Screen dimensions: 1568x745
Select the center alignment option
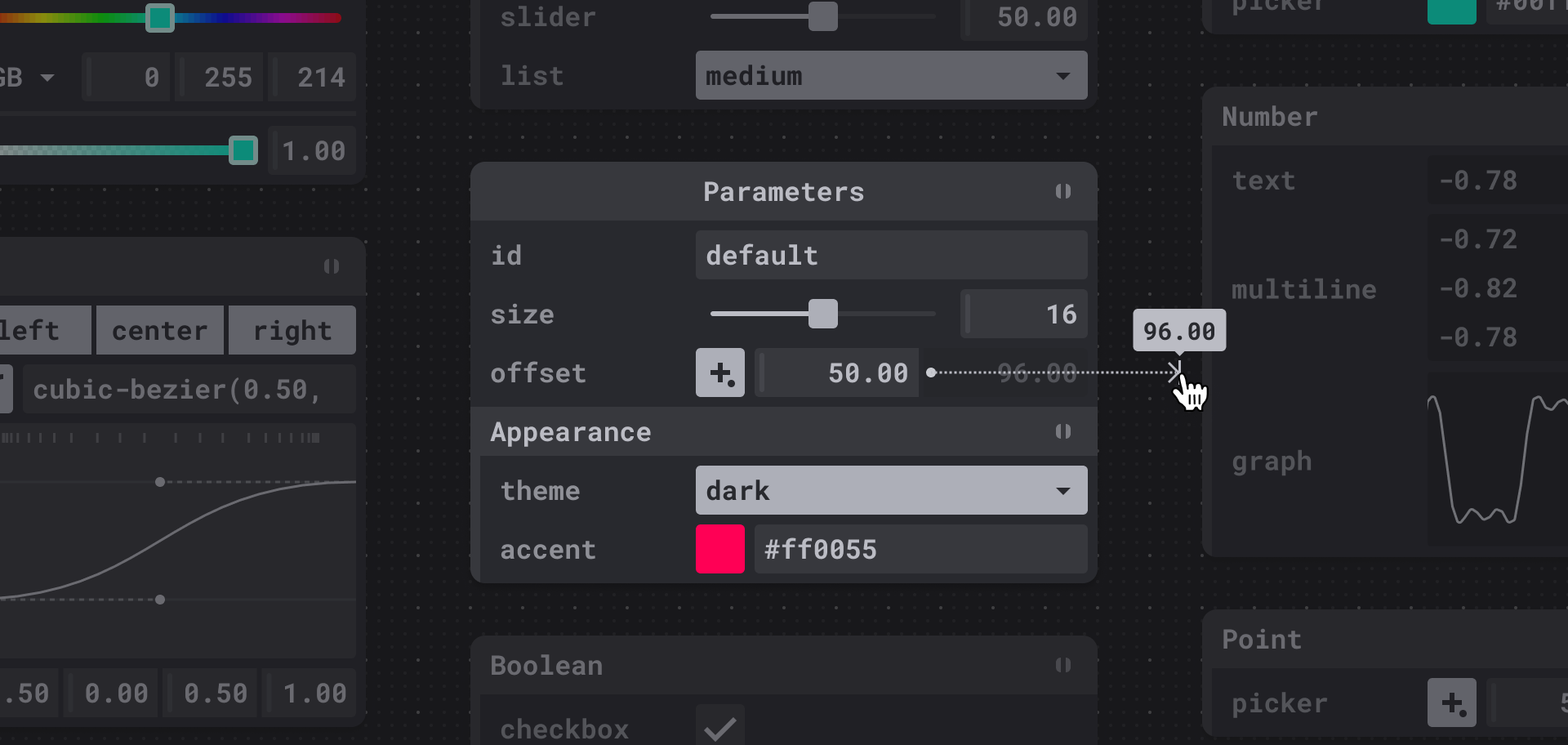point(160,331)
